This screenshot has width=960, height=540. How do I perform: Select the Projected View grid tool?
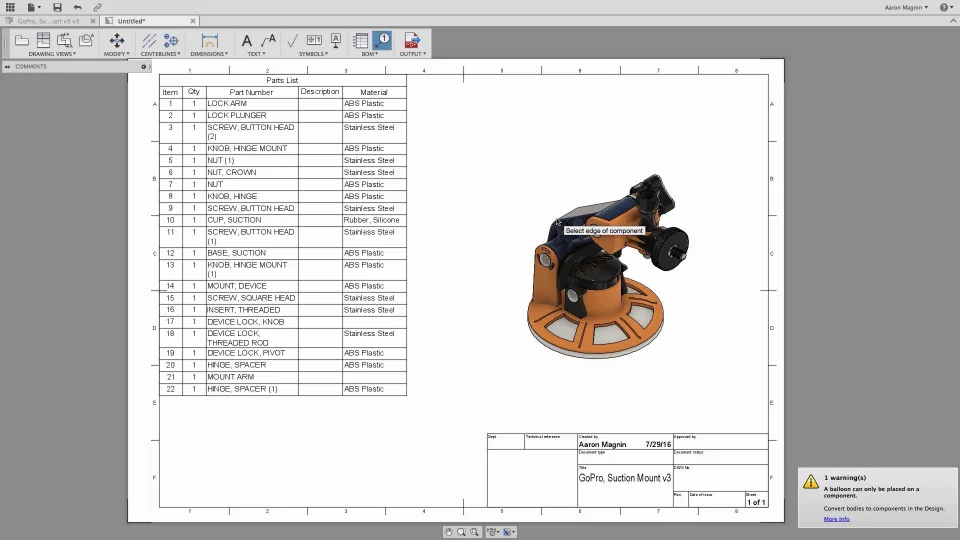(x=43, y=40)
